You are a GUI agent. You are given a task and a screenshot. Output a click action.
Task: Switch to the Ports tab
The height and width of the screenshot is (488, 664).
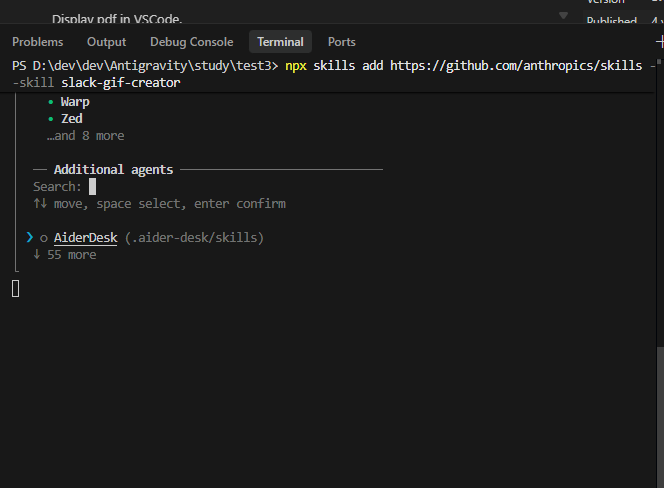point(341,42)
